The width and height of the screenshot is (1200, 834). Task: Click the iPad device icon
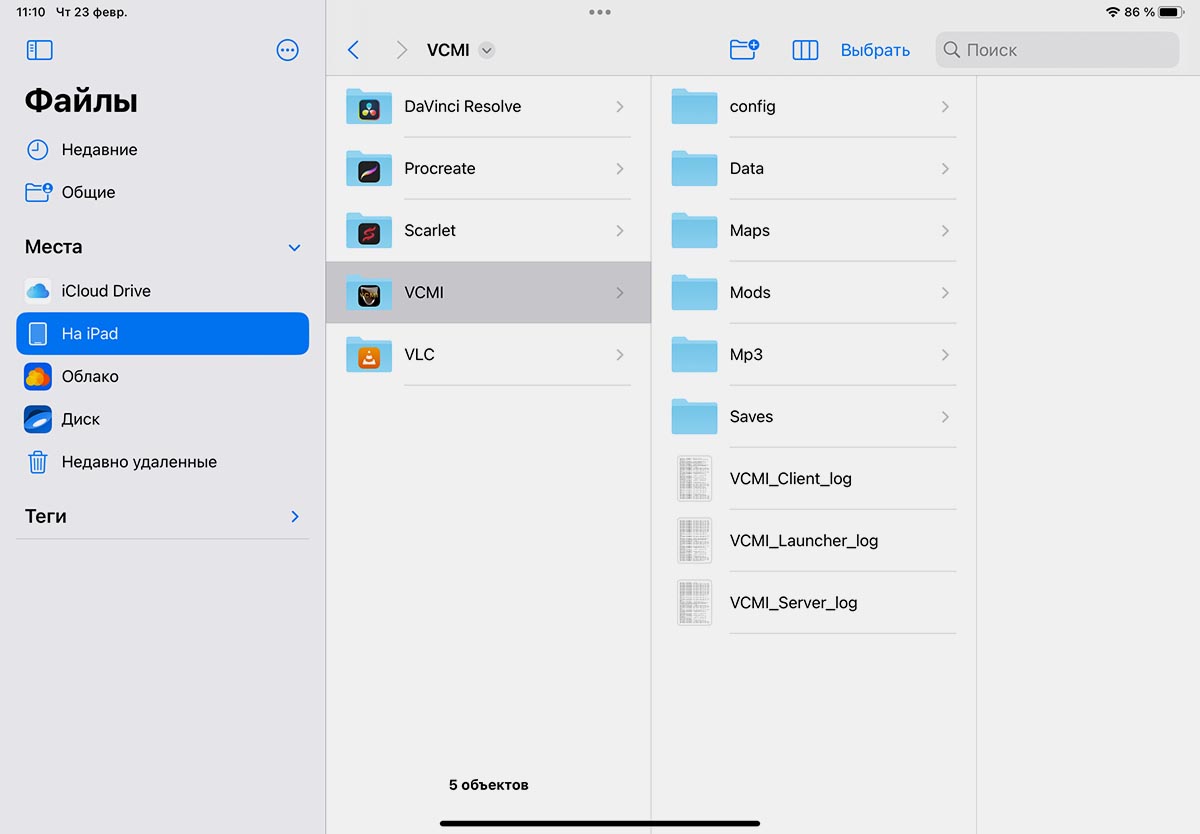click(38, 334)
